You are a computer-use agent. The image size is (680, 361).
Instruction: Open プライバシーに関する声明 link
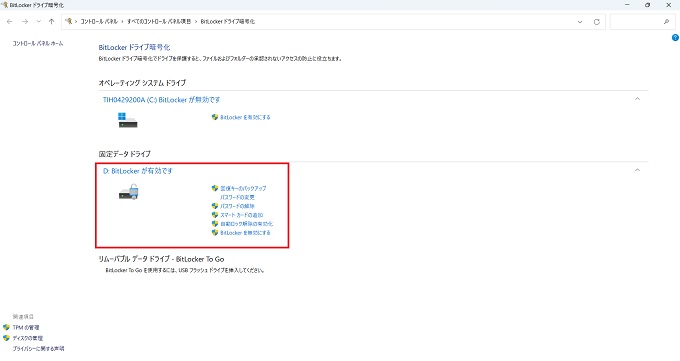[x=38, y=348]
